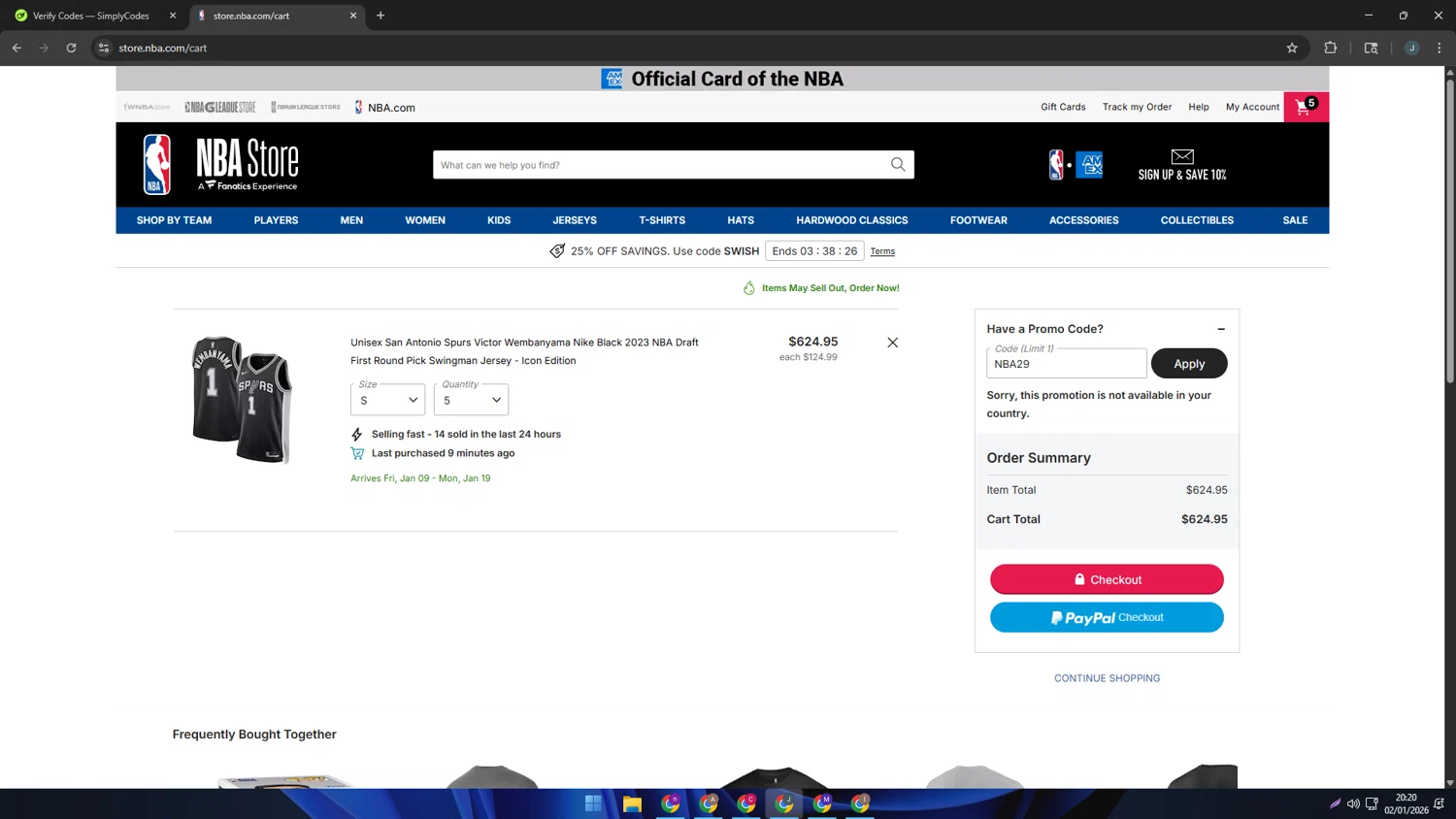Open the Wembanyama Swingman Jersey title link

[x=524, y=351]
